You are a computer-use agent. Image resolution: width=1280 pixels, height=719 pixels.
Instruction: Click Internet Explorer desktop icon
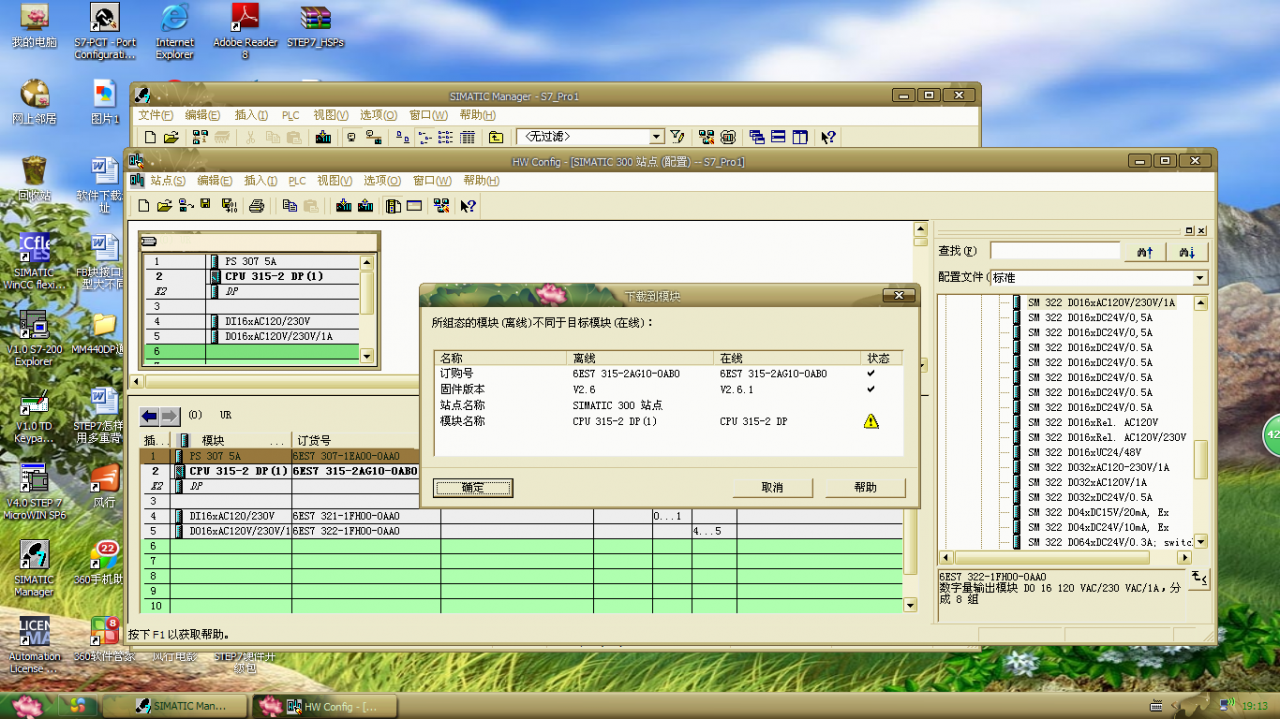click(175, 31)
